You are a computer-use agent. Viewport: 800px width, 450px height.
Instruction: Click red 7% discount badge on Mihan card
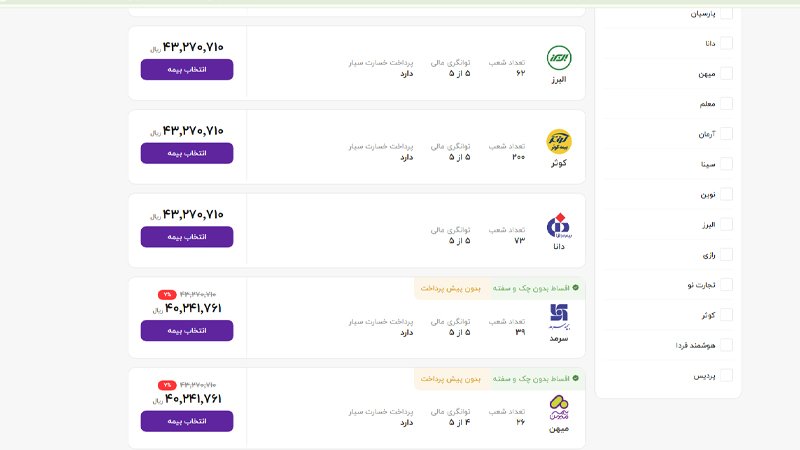coord(166,385)
